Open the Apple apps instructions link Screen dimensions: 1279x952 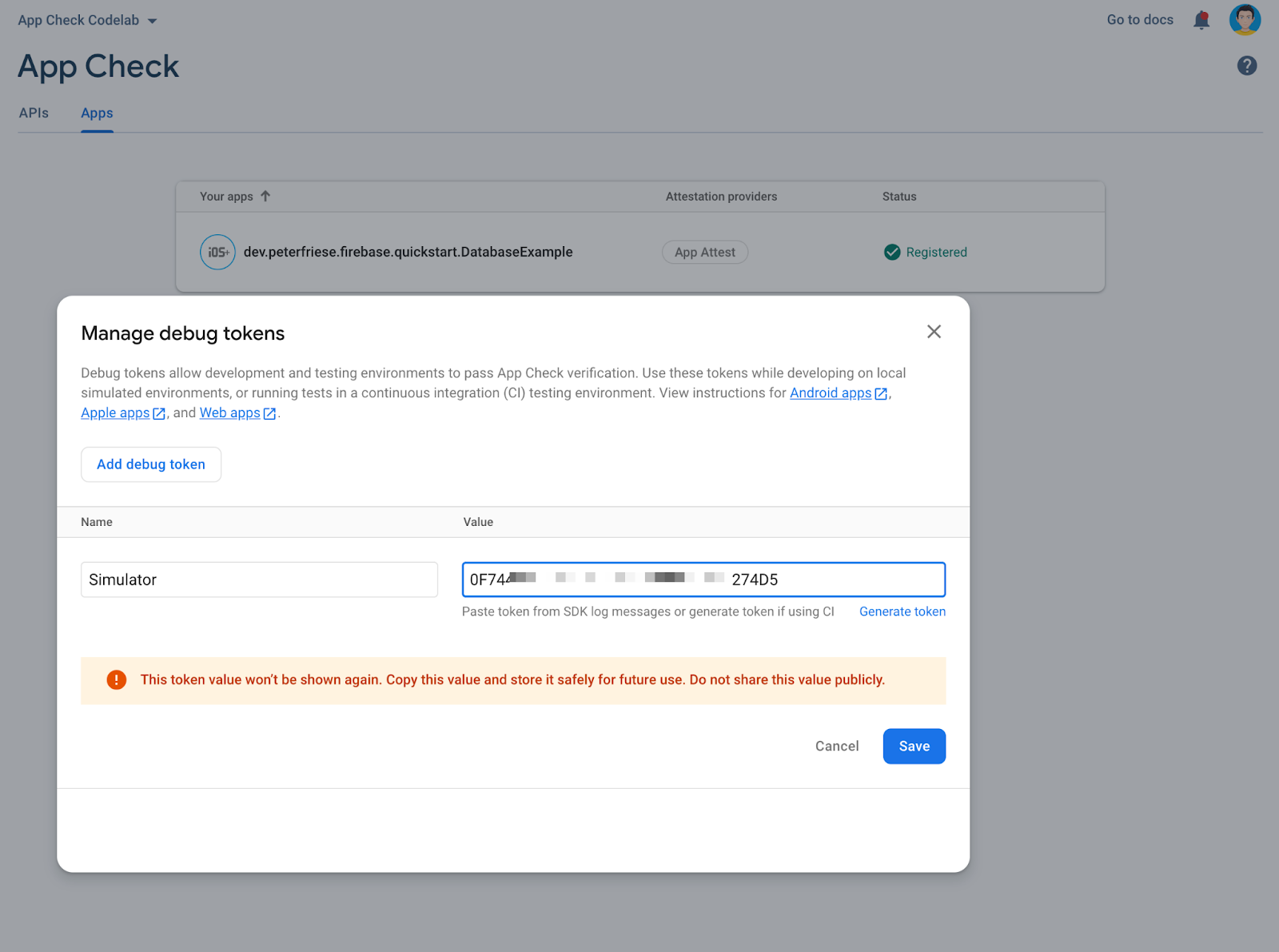(x=115, y=413)
